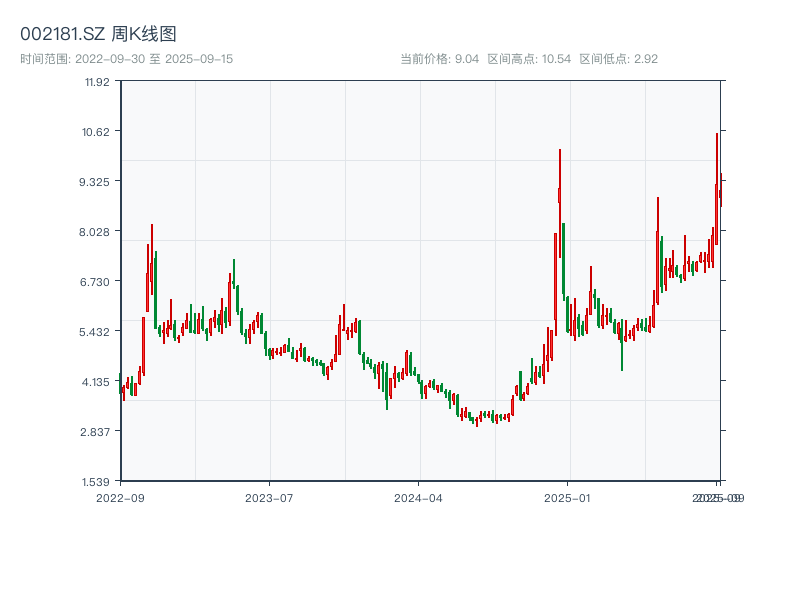
Task: Click x-axis label 2023-07
Action: [269, 498]
